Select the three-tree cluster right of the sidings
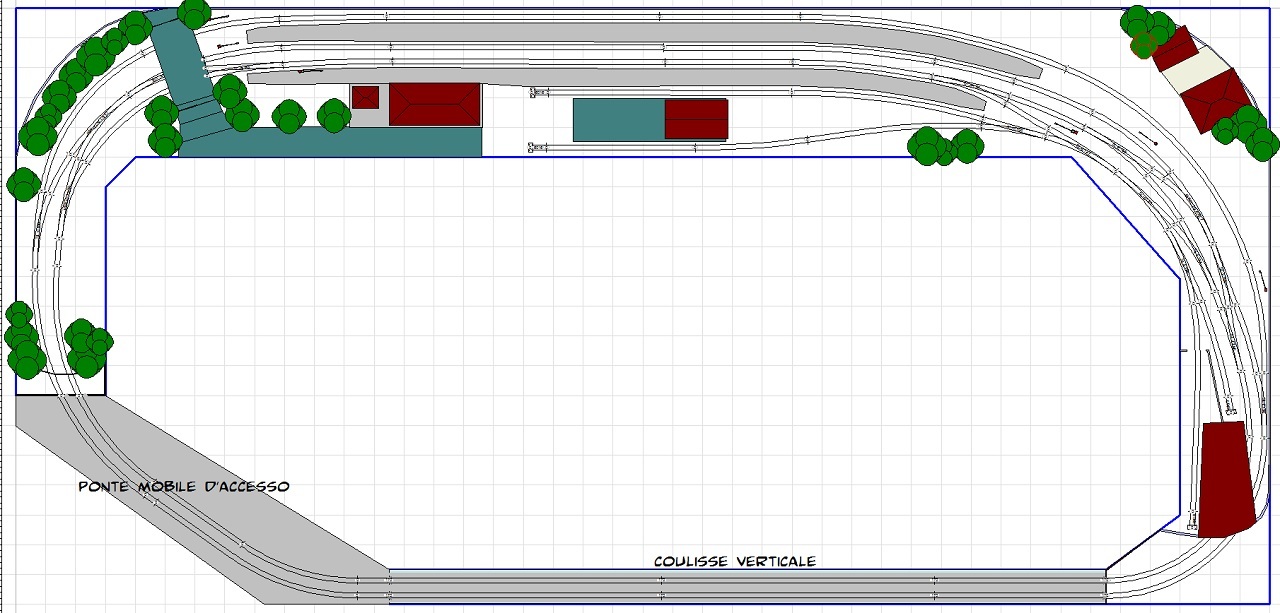Image resolution: width=1280 pixels, height=613 pixels. (x=944, y=146)
